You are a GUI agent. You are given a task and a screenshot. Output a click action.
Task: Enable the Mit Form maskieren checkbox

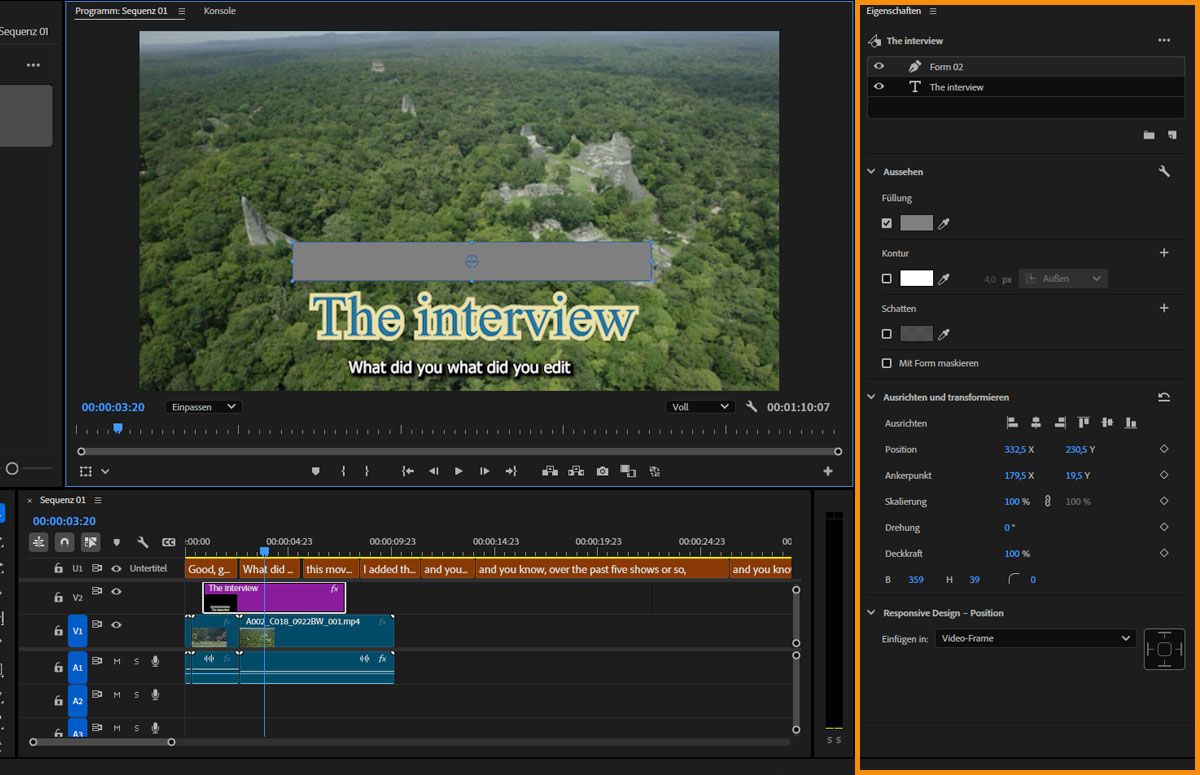point(887,363)
